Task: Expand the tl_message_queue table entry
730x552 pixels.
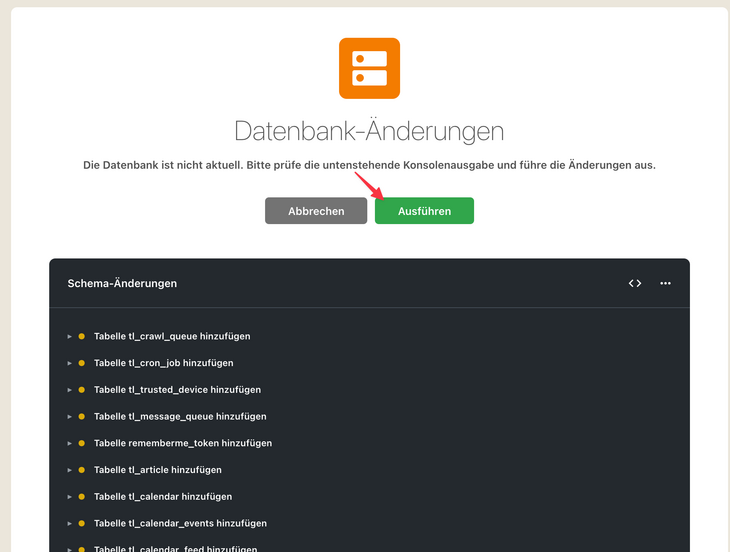Action: pos(69,417)
